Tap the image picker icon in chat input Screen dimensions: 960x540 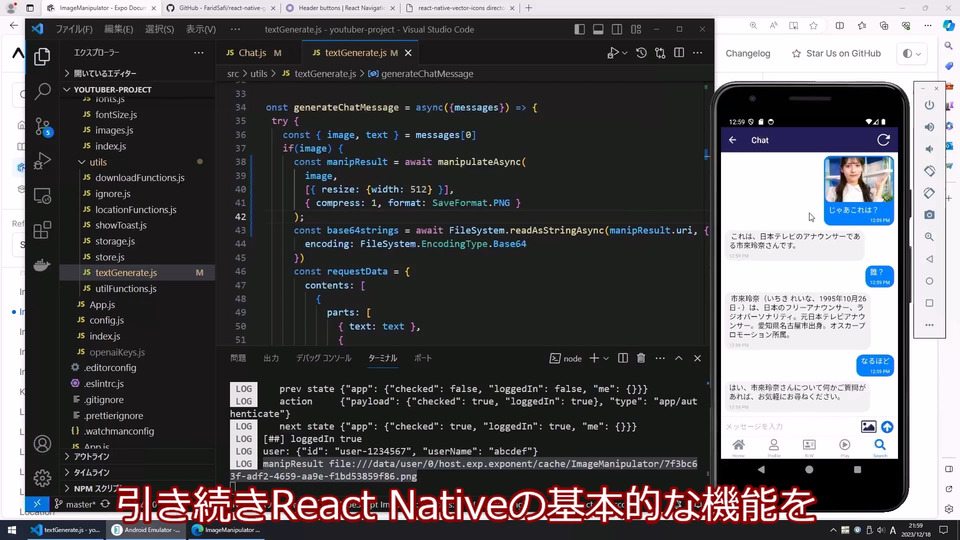[x=868, y=427]
